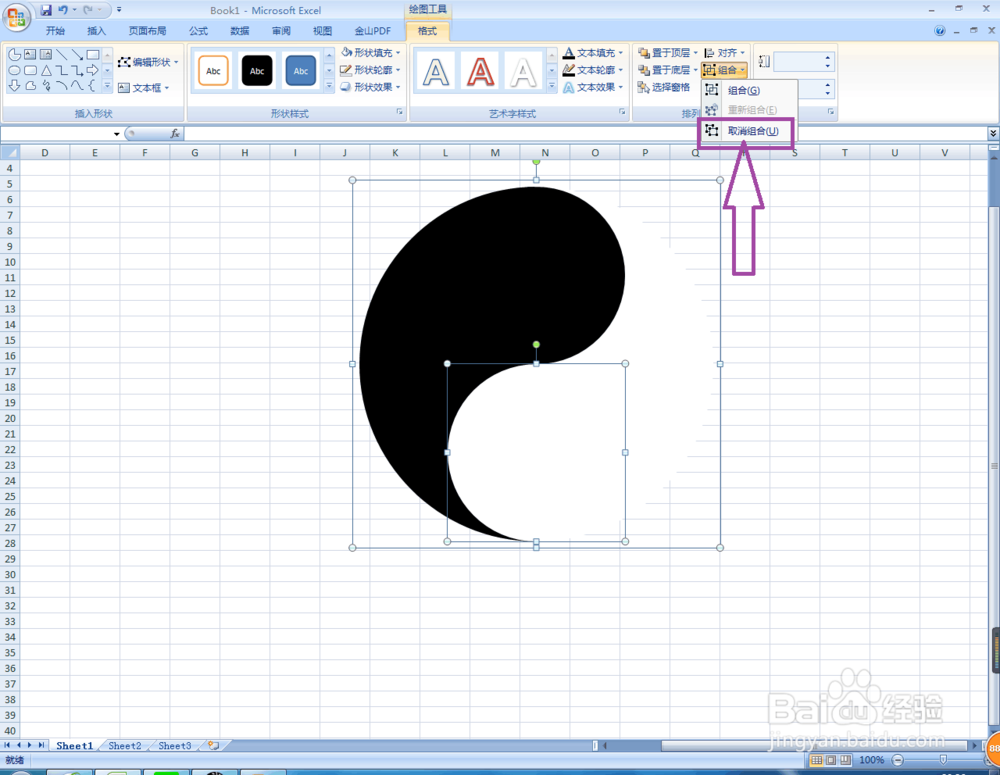Screen dimensions: 1000x775
Task: Apply the black filled Abc shape style
Action: click(x=257, y=71)
